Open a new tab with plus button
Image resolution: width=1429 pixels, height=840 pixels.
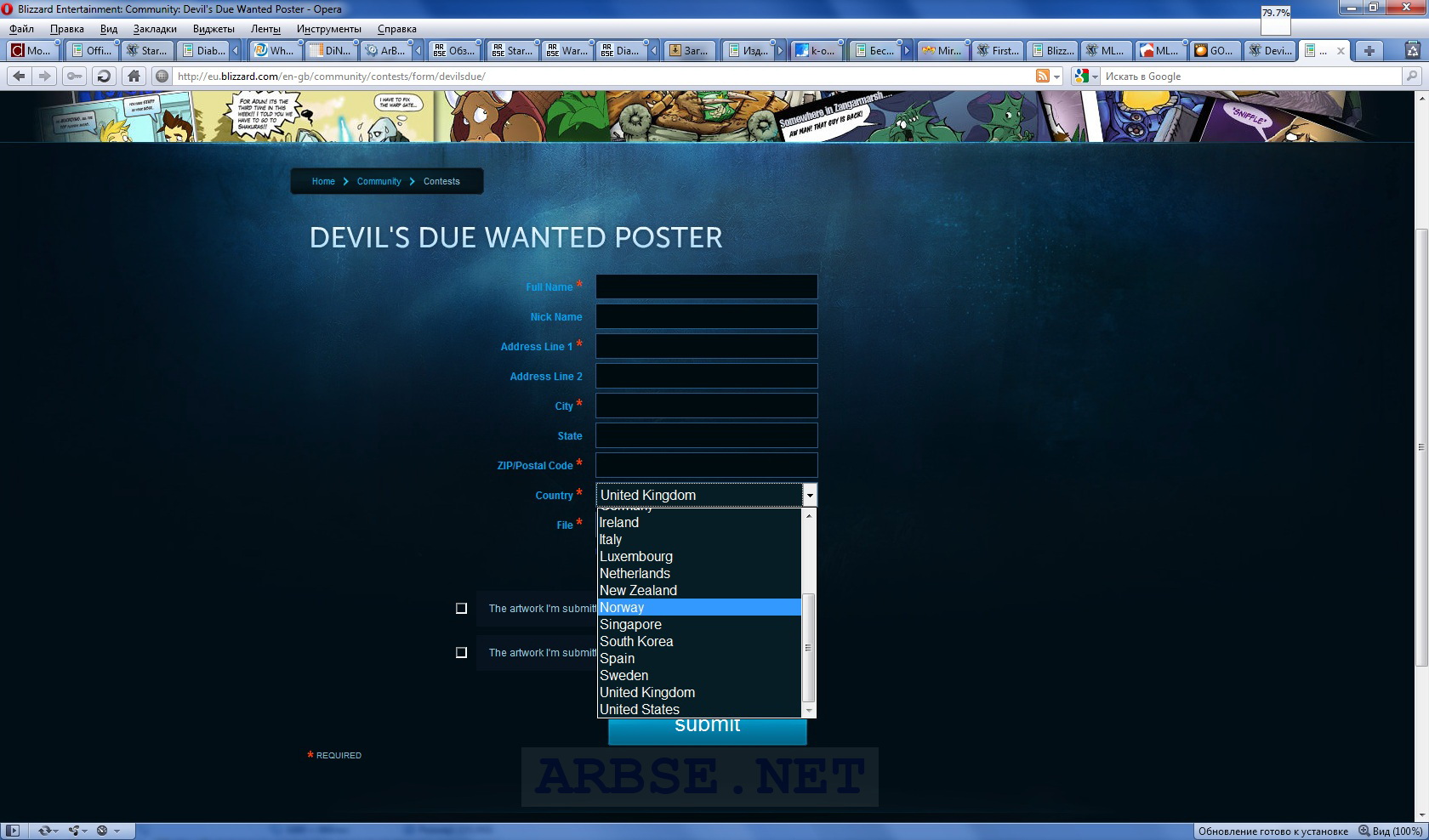coord(1369,51)
